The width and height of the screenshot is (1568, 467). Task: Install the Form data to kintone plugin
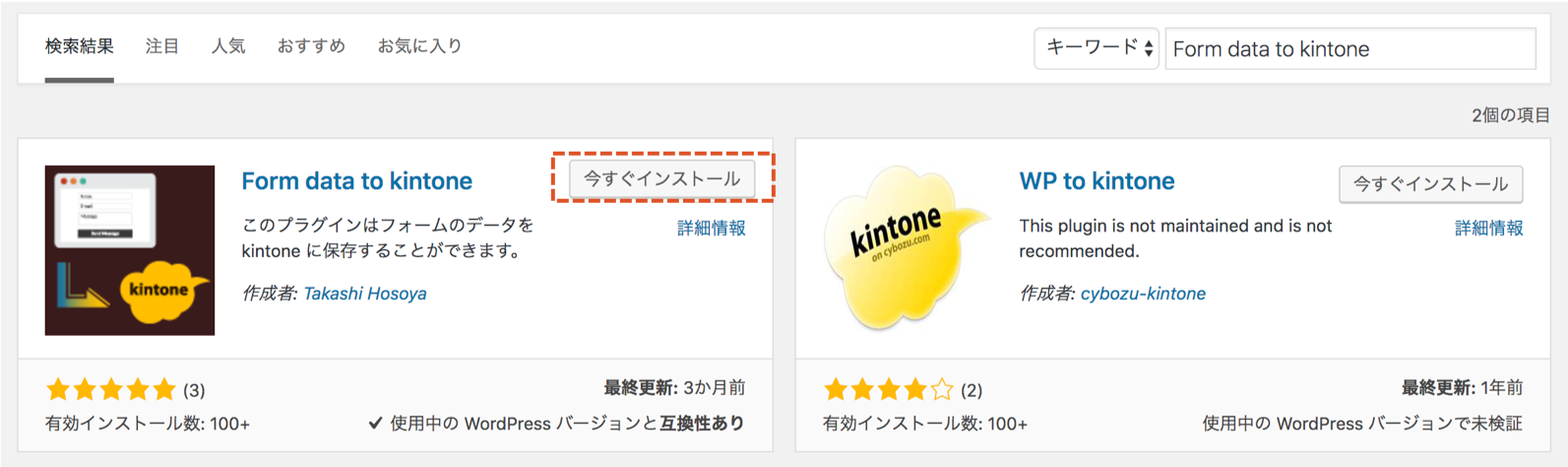pyautogui.click(x=661, y=178)
